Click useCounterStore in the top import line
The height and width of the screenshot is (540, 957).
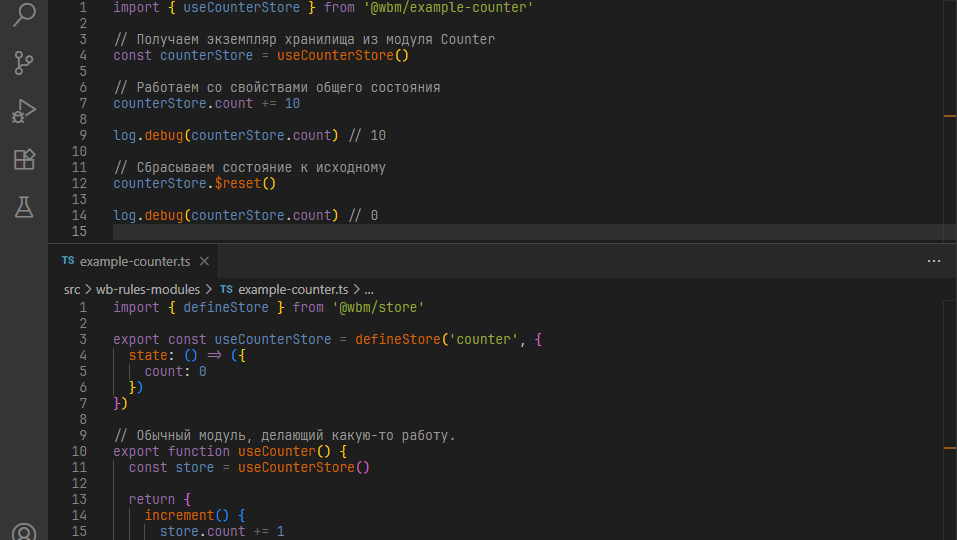(x=242, y=7)
